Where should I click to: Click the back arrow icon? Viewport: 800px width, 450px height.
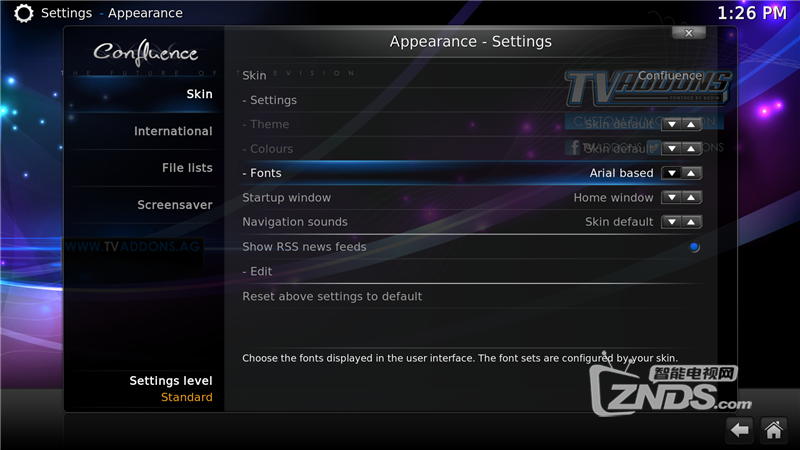740,430
